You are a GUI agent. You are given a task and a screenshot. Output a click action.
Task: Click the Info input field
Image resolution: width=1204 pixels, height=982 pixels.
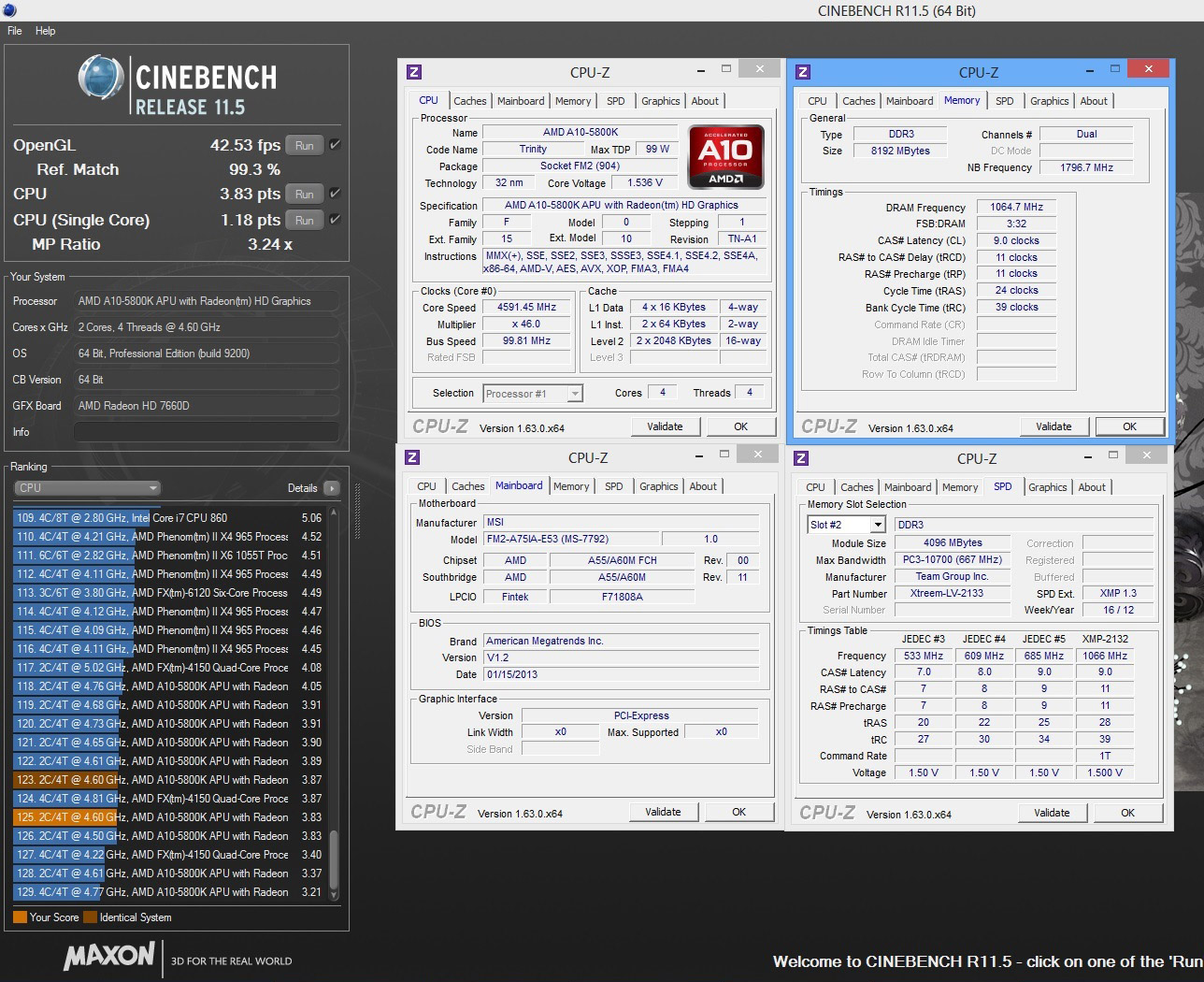point(206,432)
